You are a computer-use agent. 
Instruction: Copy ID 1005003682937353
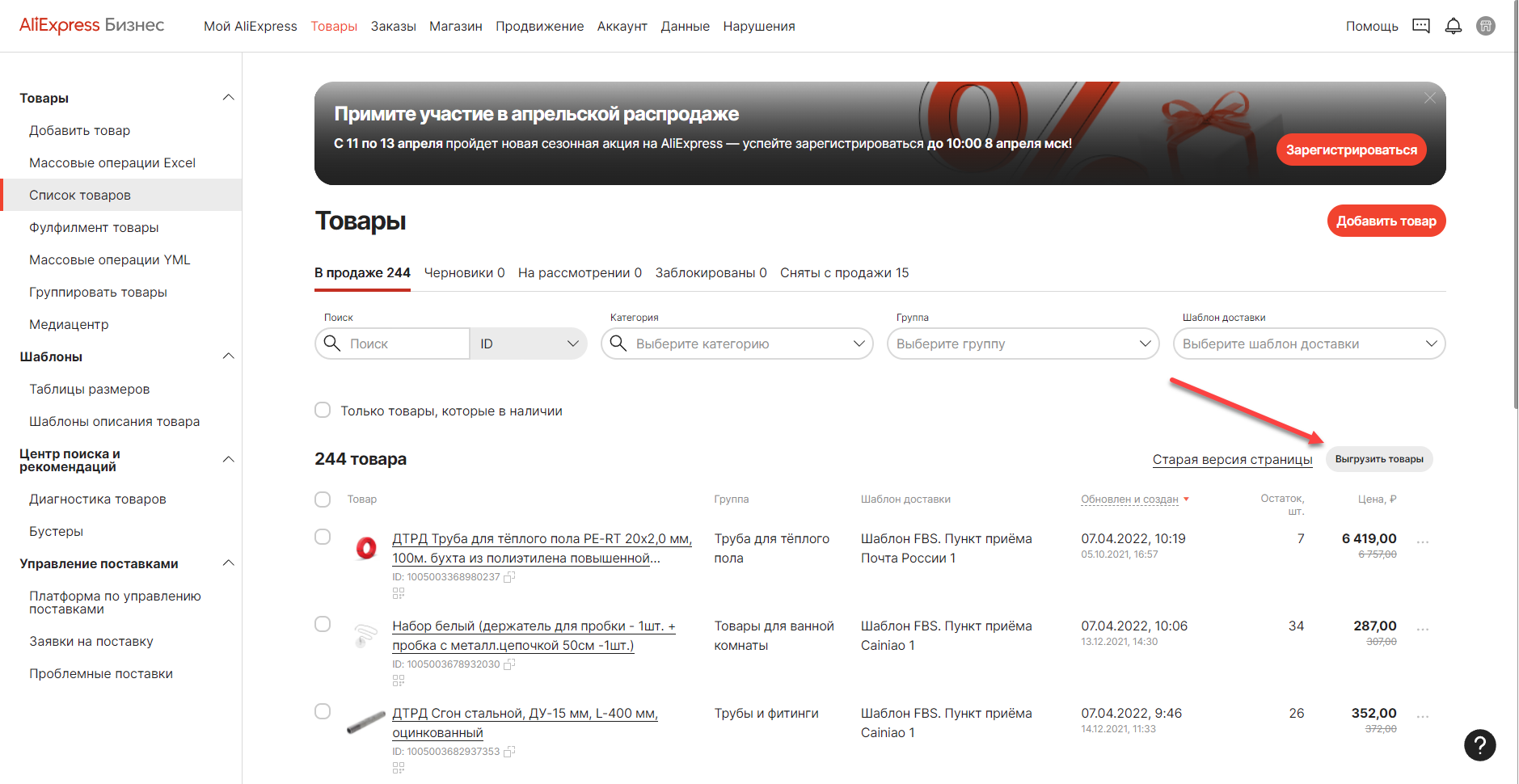pyautogui.click(x=509, y=752)
